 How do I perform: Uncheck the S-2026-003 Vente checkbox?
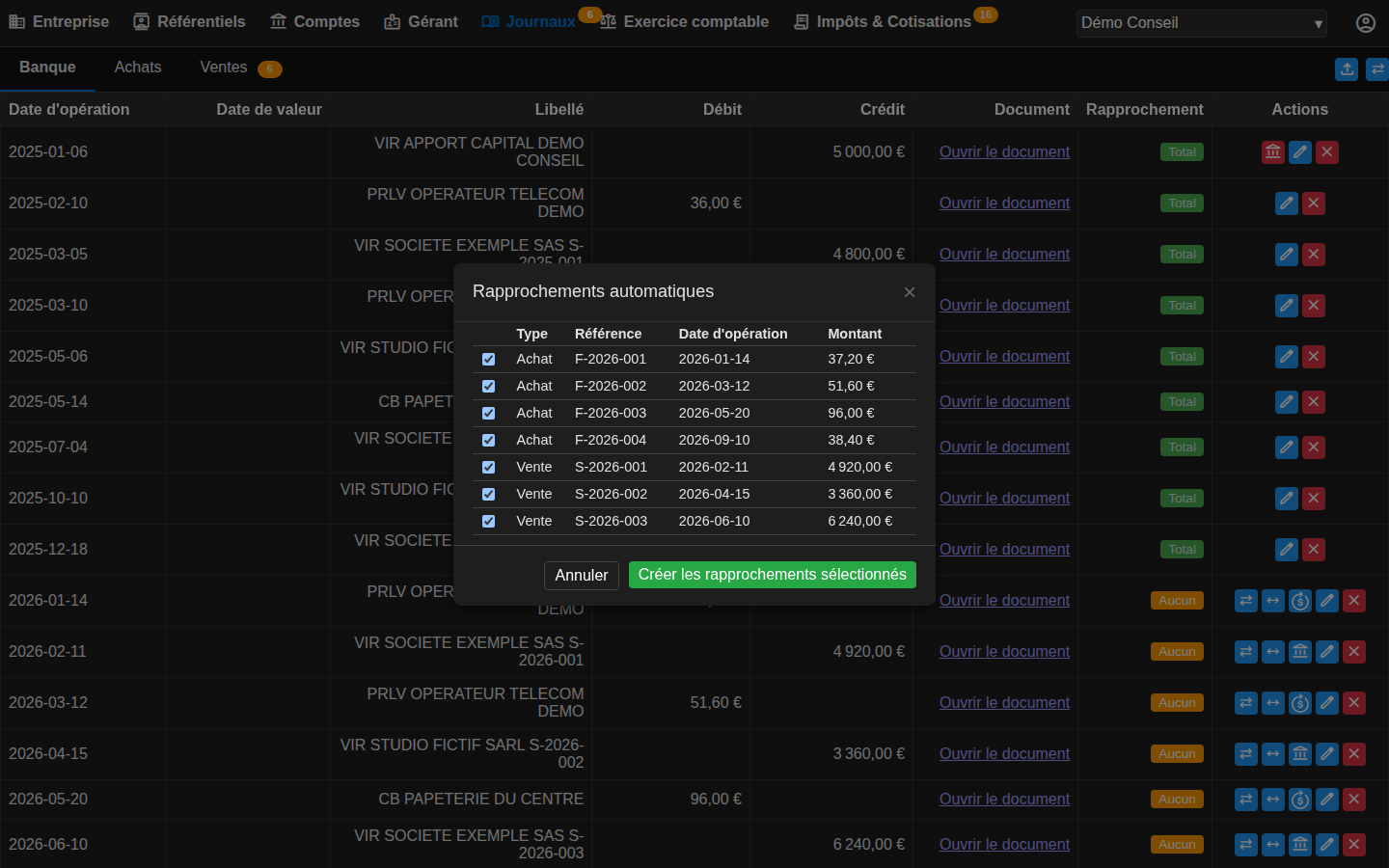489,521
